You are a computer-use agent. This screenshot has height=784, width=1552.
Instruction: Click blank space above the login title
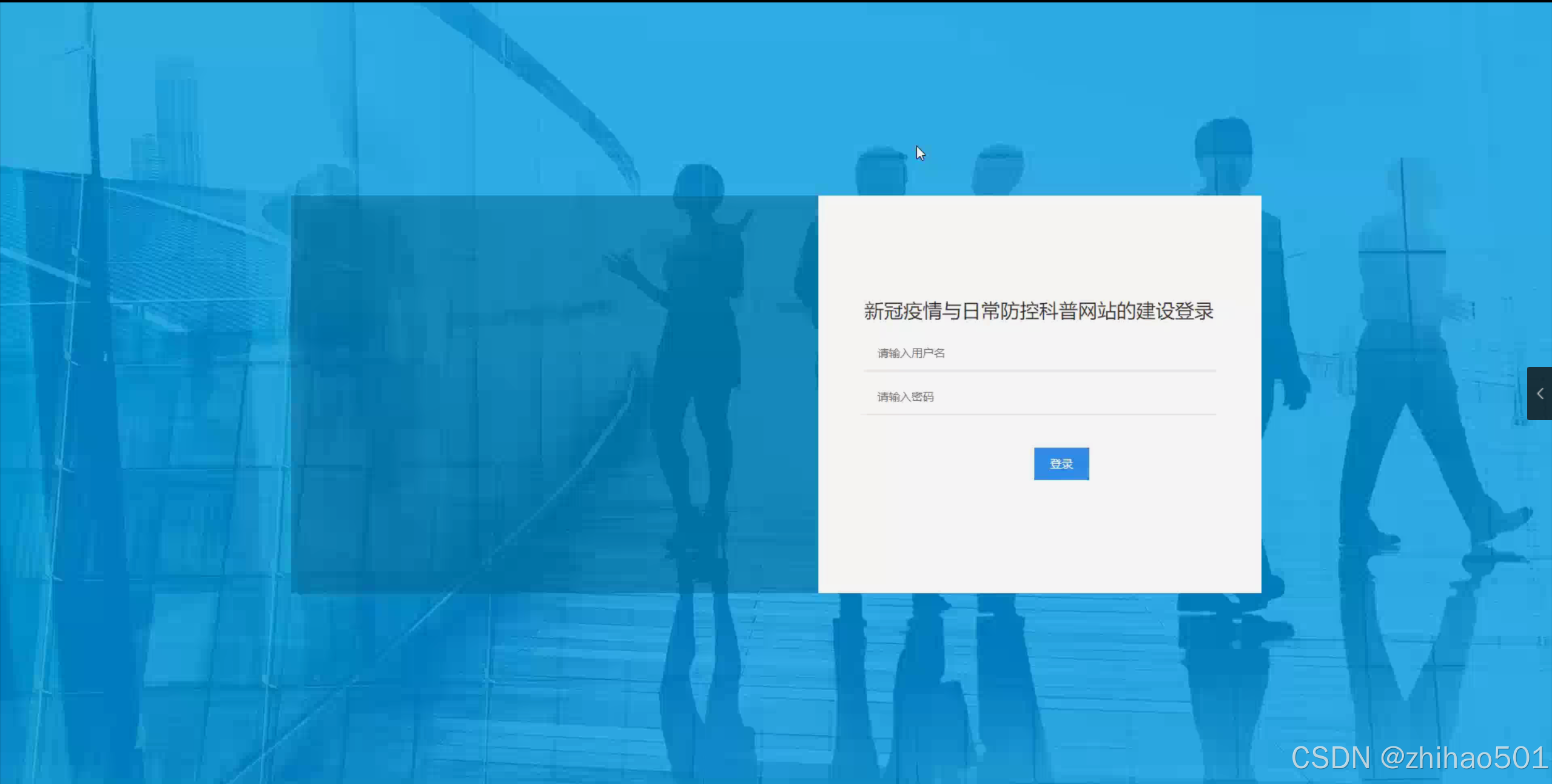click(1038, 249)
